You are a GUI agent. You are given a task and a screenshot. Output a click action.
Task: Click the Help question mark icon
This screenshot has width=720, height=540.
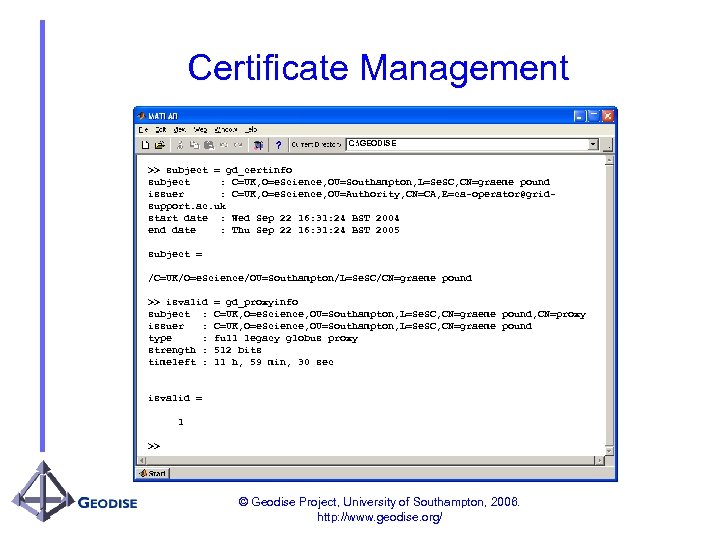tap(278, 145)
